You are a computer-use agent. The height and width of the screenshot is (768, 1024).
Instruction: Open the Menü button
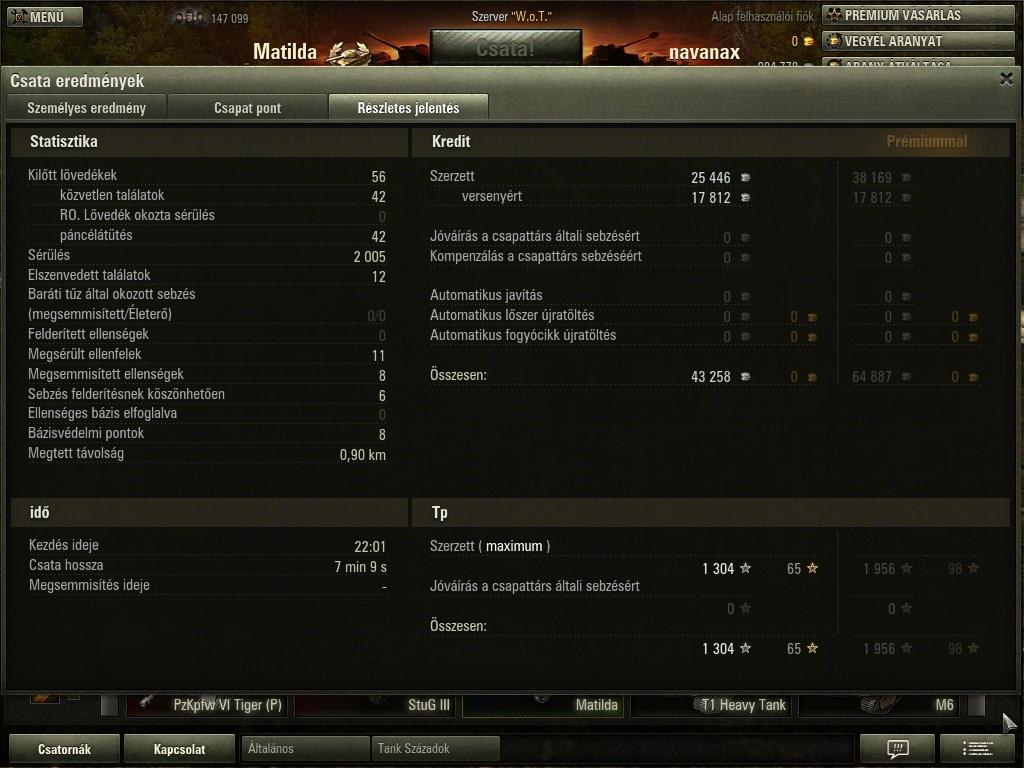click(x=45, y=17)
